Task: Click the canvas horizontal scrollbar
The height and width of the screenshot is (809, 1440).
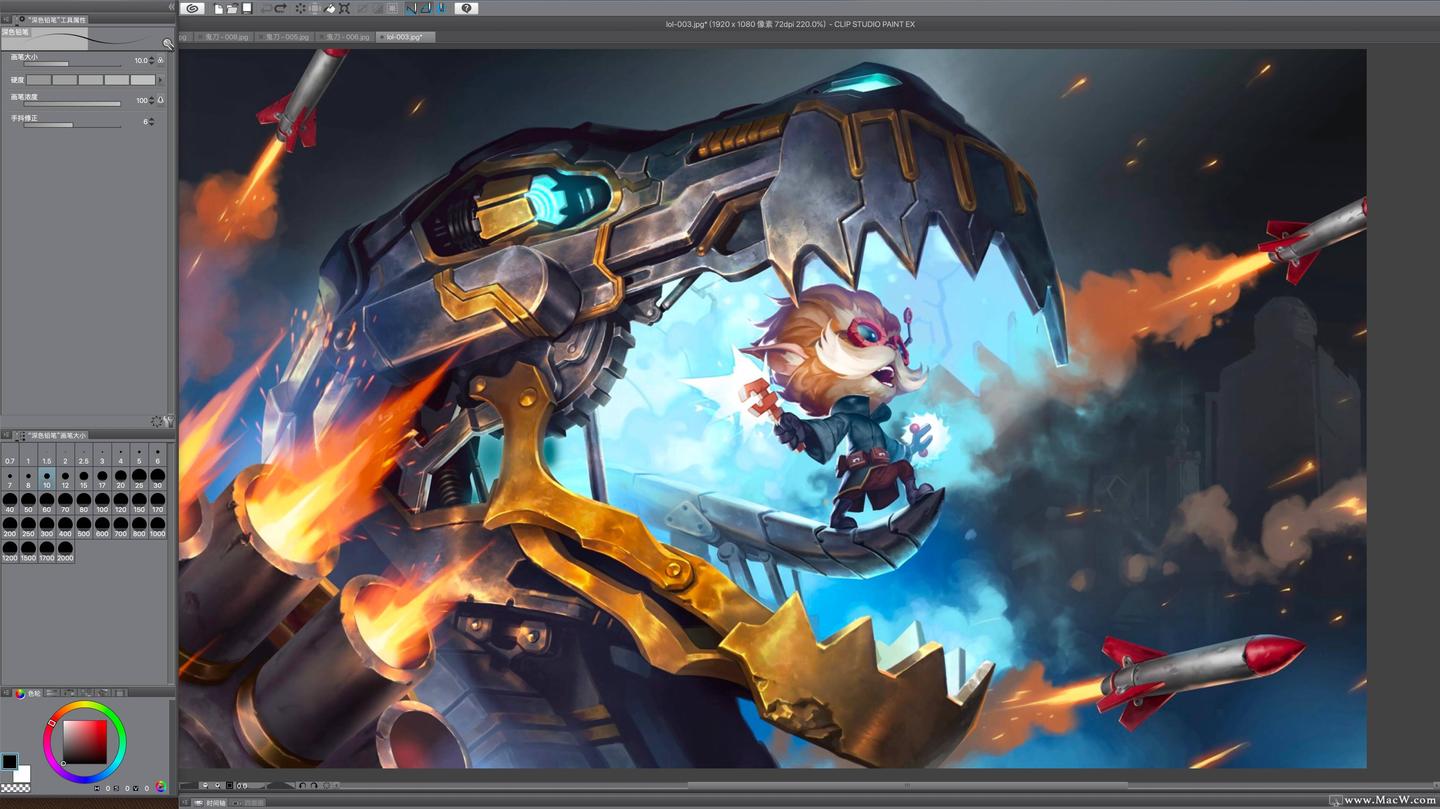Action: tap(908, 785)
